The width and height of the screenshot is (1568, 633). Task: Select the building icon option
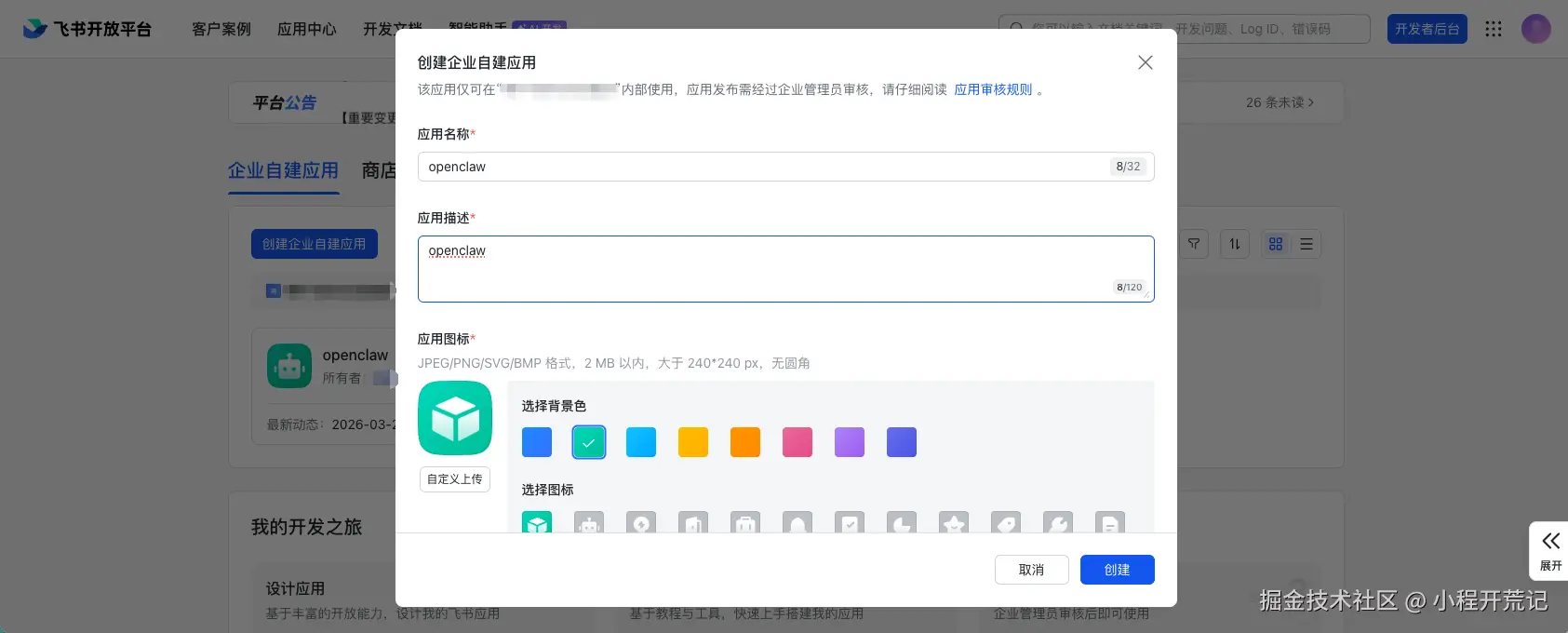693,522
